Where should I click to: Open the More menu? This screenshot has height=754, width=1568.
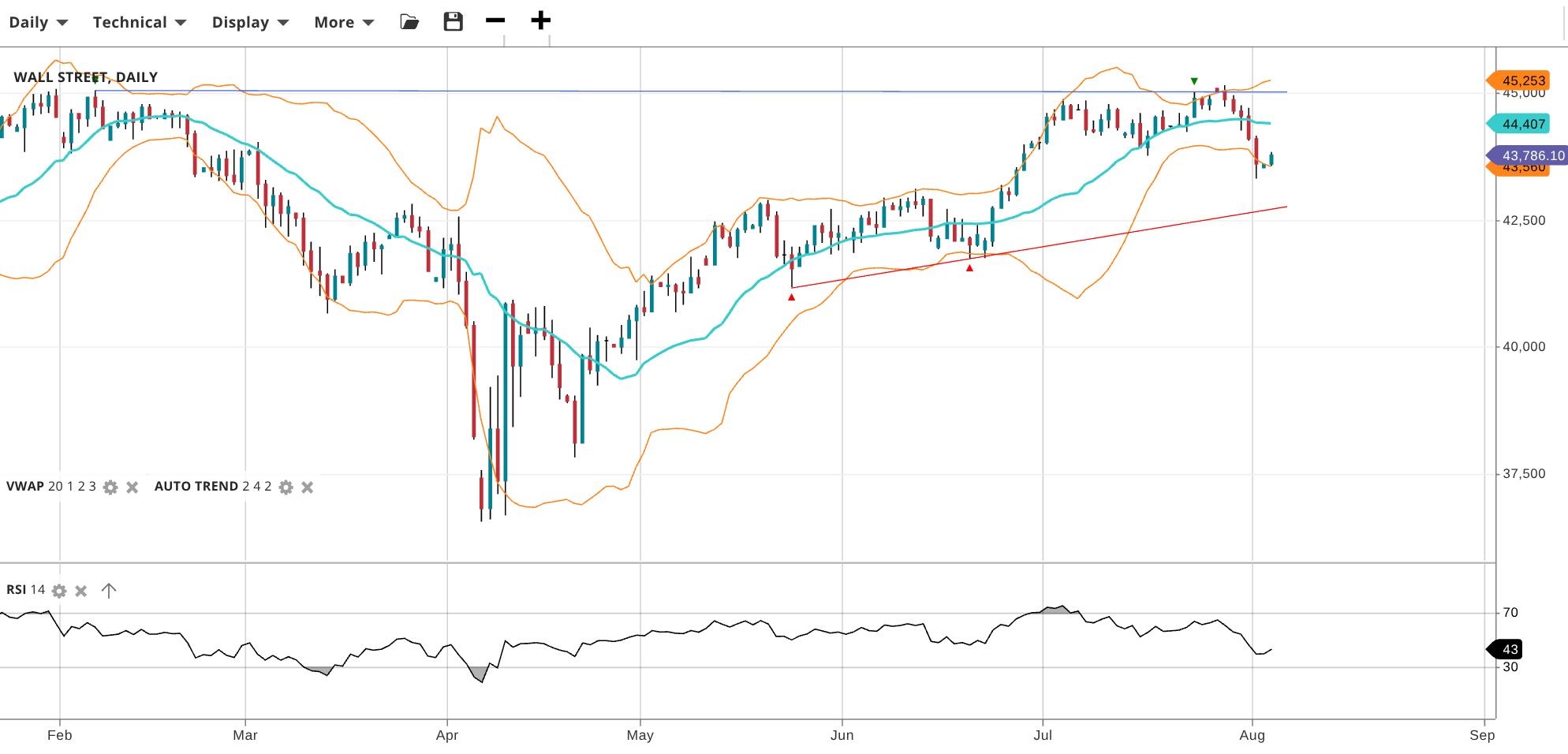(x=344, y=22)
